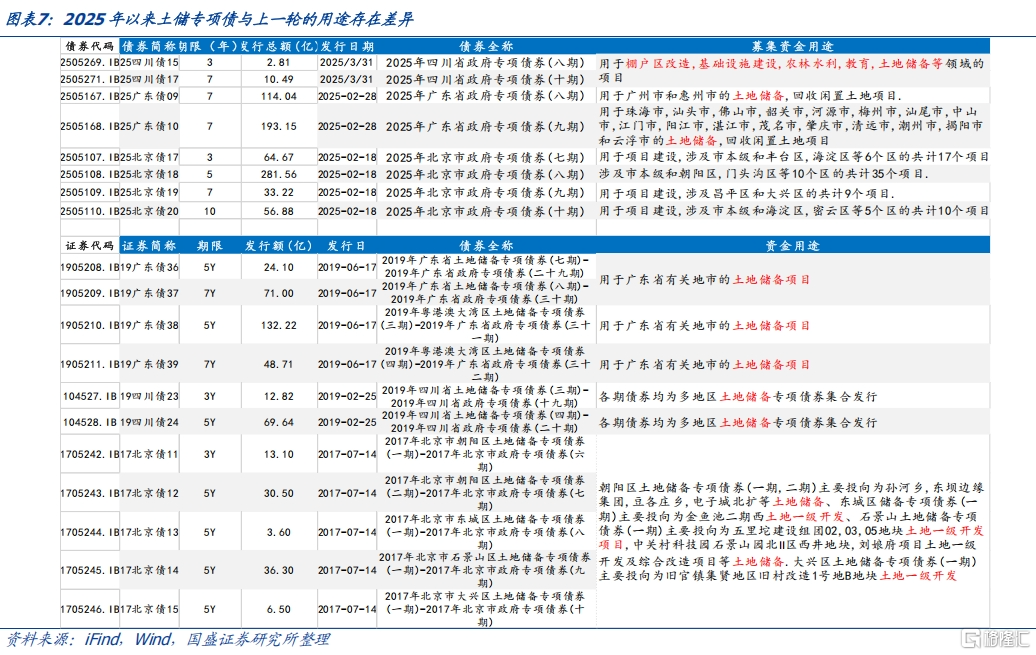Click the amount cell 10.49
This screenshot has height=655, width=1036.
[x=279, y=79]
